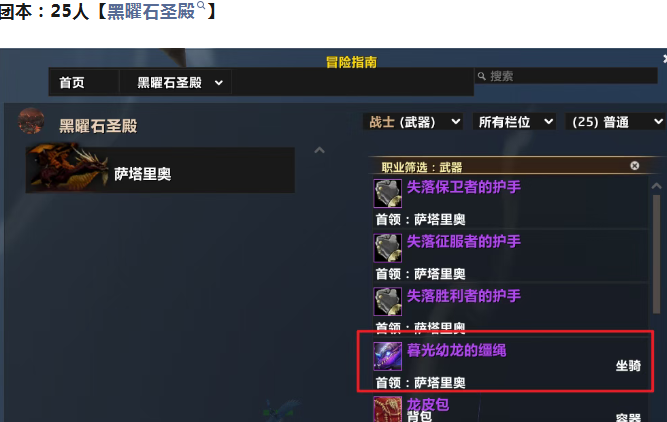The height and width of the screenshot is (422, 667).
Task: Collapse the boss list with up chevron
Action: click(319, 150)
